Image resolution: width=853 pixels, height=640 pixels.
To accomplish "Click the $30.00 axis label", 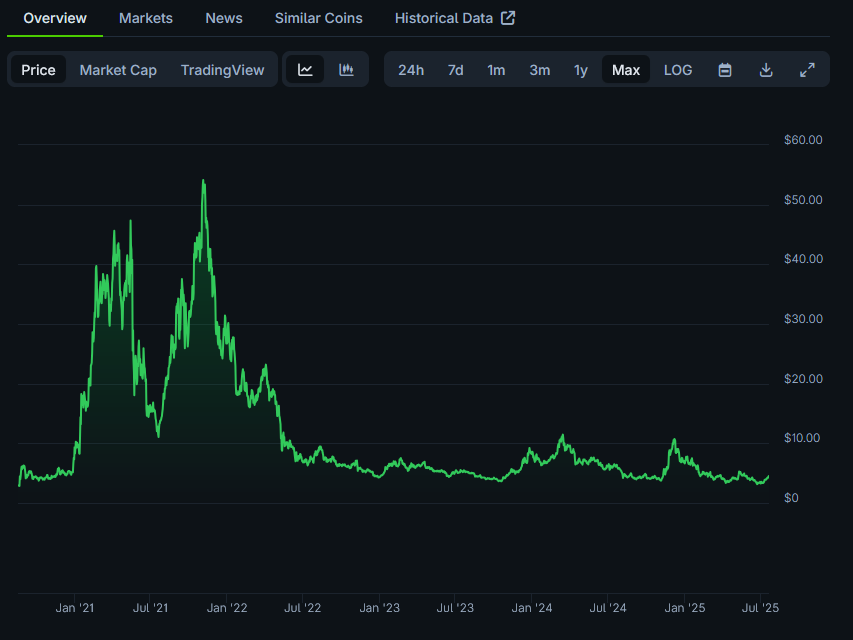I will coord(803,319).
